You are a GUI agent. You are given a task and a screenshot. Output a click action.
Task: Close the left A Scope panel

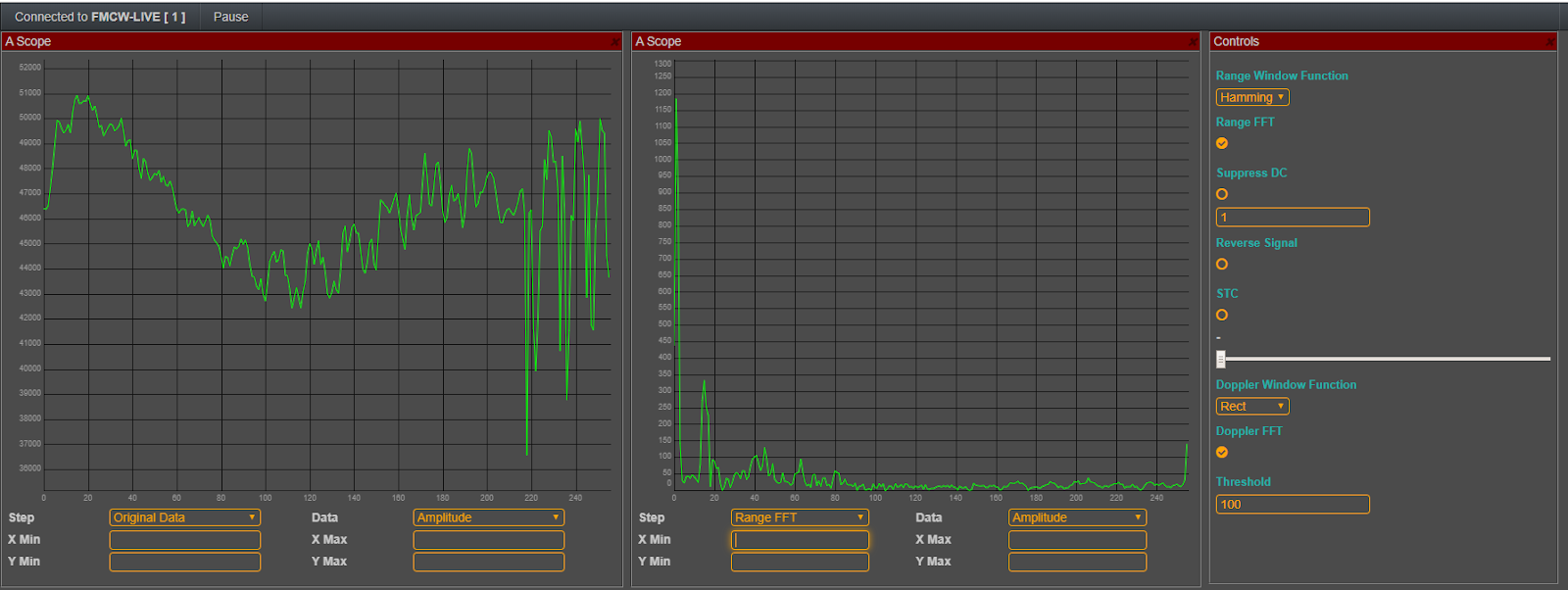pos(614,42)
